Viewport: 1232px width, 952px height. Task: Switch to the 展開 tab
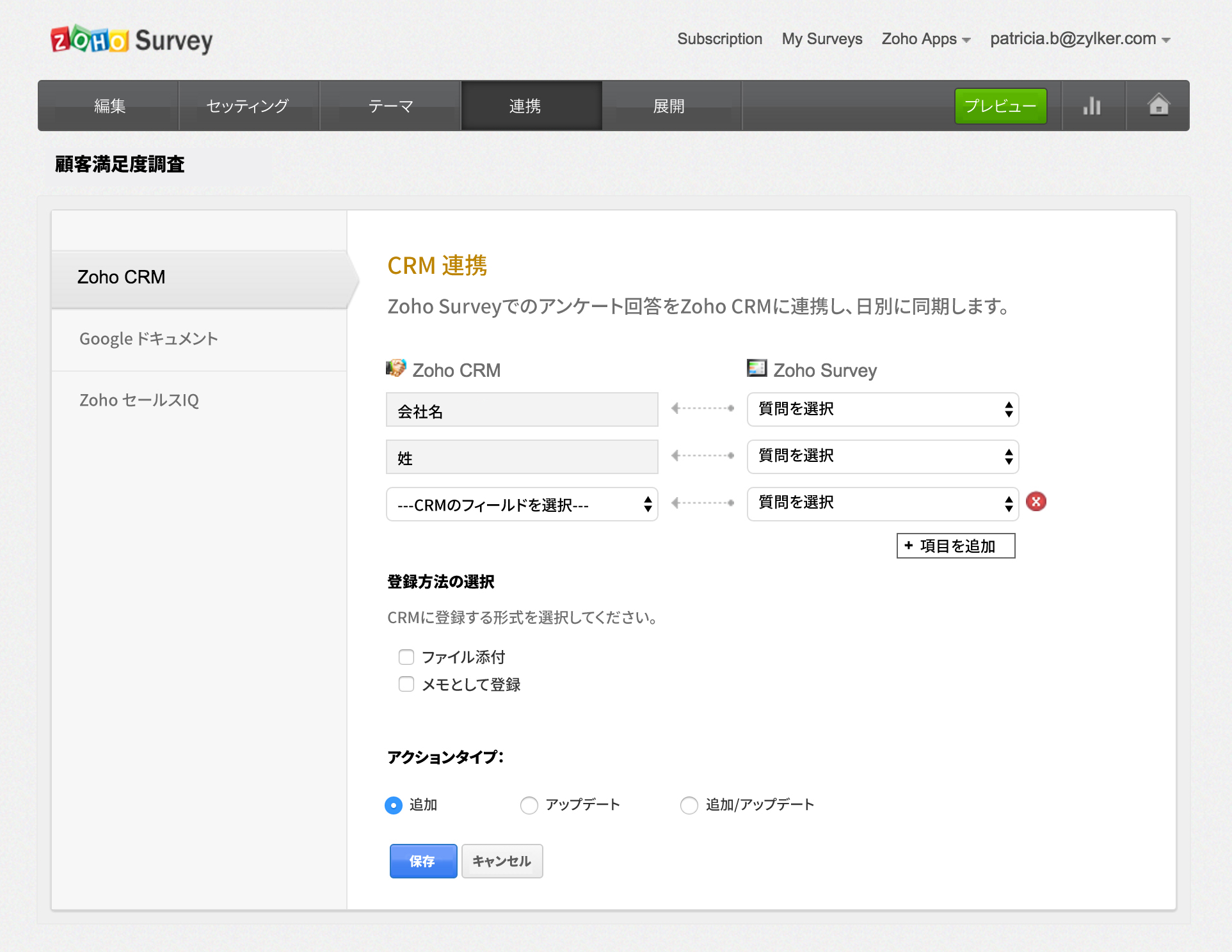coord(671,106)
